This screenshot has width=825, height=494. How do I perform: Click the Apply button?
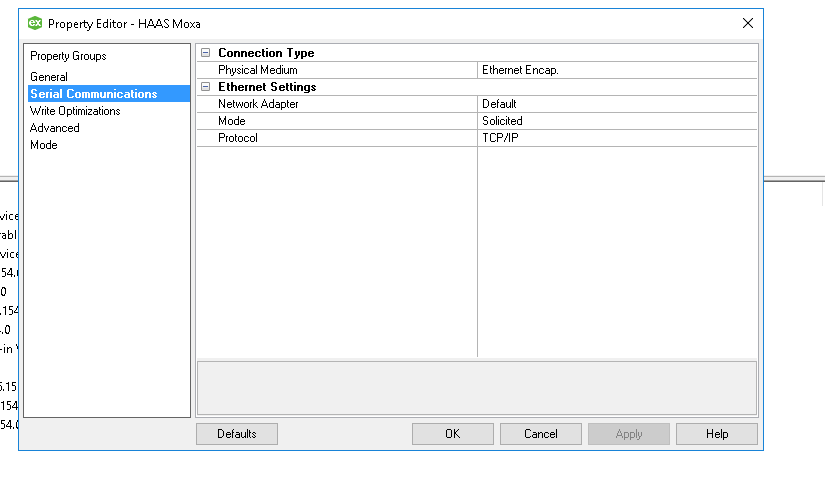click(629, 434)
